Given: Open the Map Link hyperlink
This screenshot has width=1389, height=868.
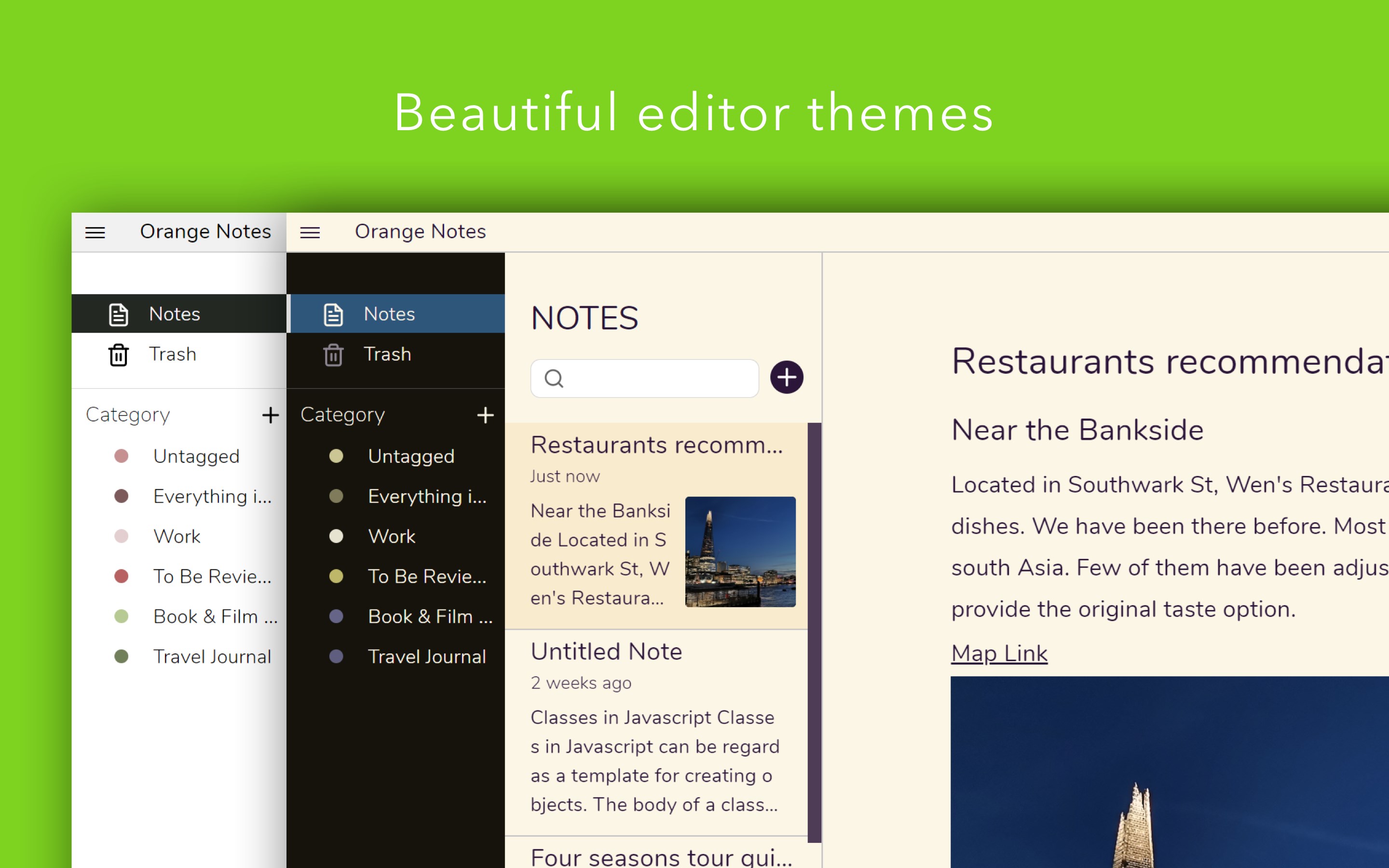Looking at the screenshot, I should [x=999, y=653].
